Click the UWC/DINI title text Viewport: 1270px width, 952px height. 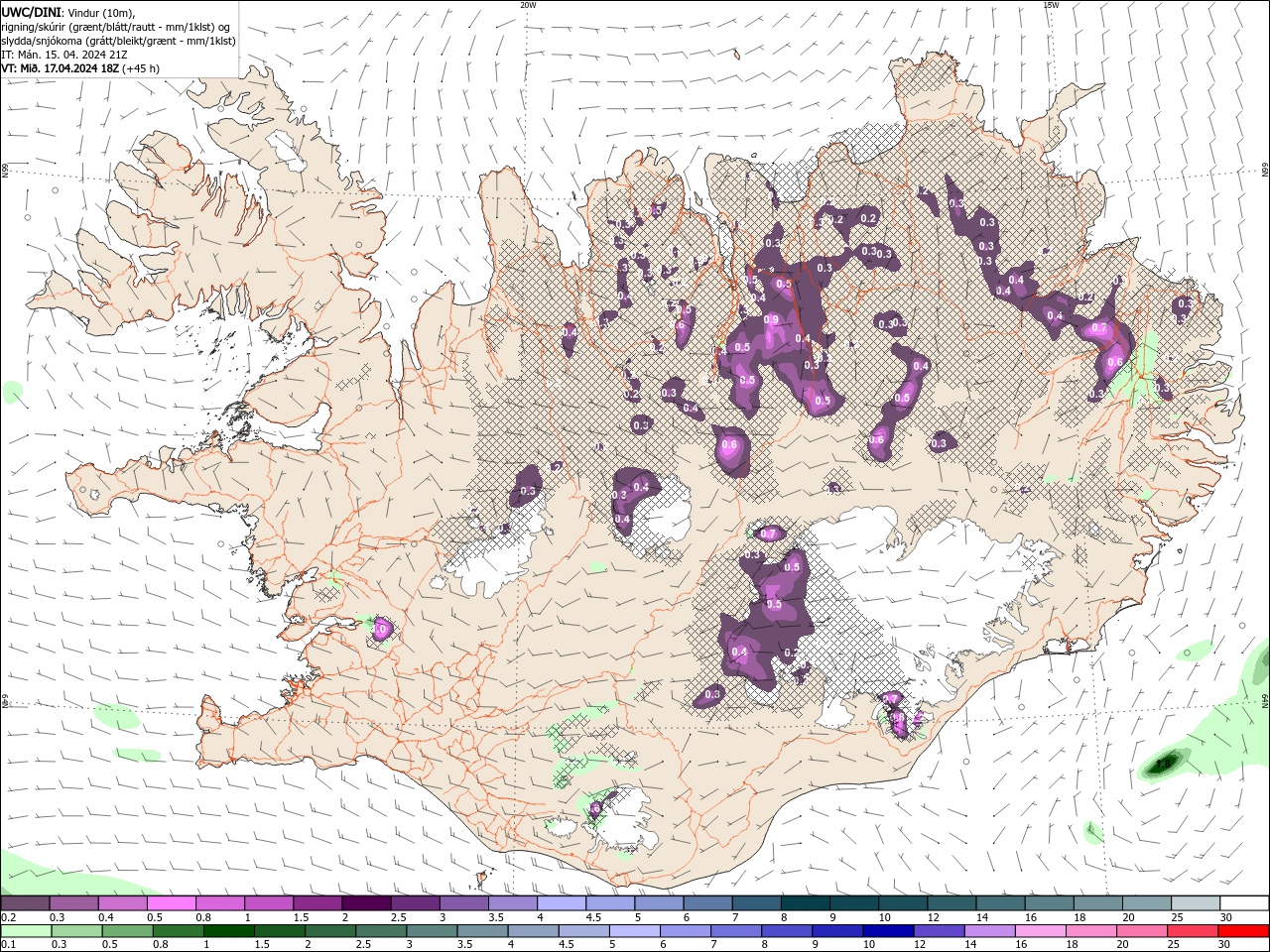[31, 12]
